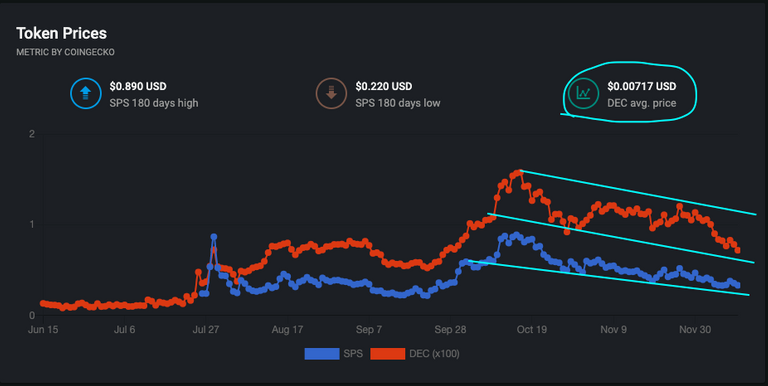Click the SPS 180 days low down-arrow icon
Viewport: 768px width, 386px height.
(x=331, y=93)
